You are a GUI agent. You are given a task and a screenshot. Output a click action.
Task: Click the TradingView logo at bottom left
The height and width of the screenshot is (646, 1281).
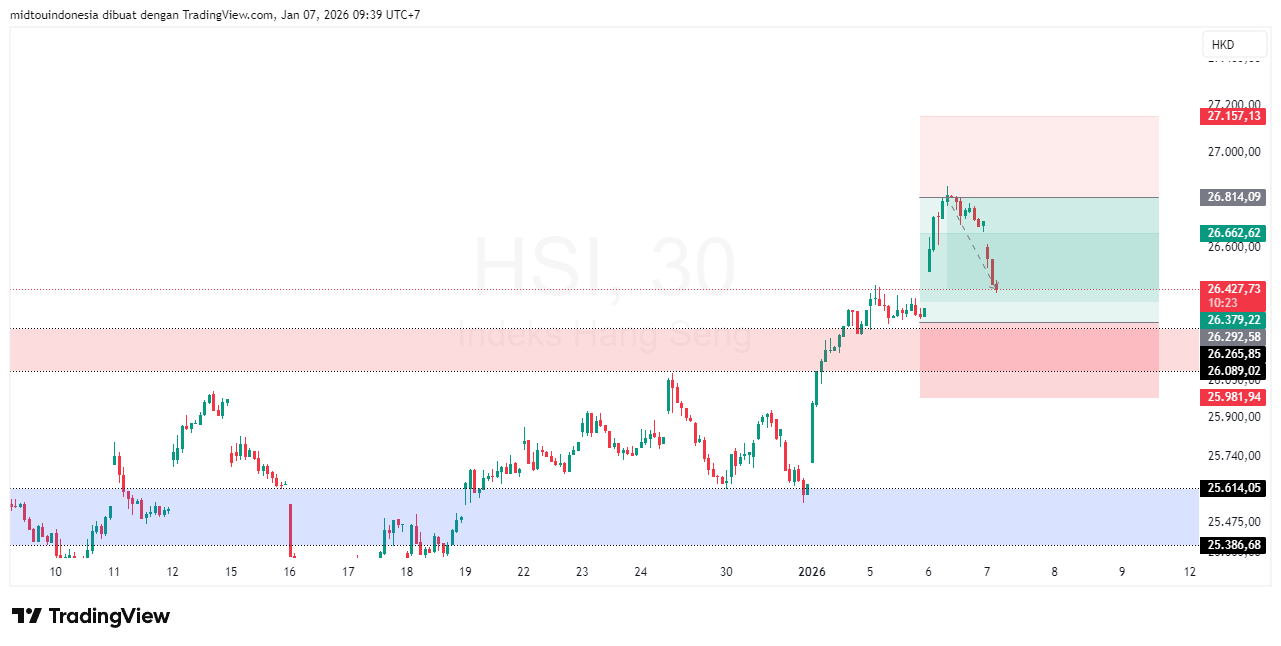(90, 616)
